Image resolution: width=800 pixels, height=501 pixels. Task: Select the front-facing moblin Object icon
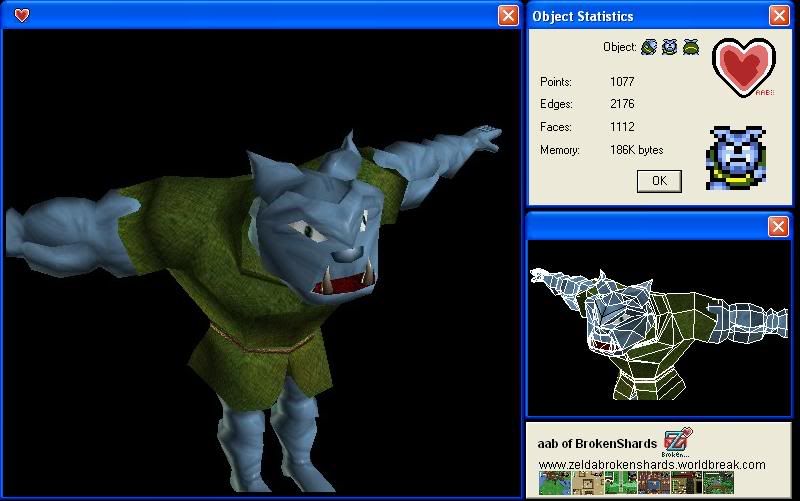coord(669,47)
